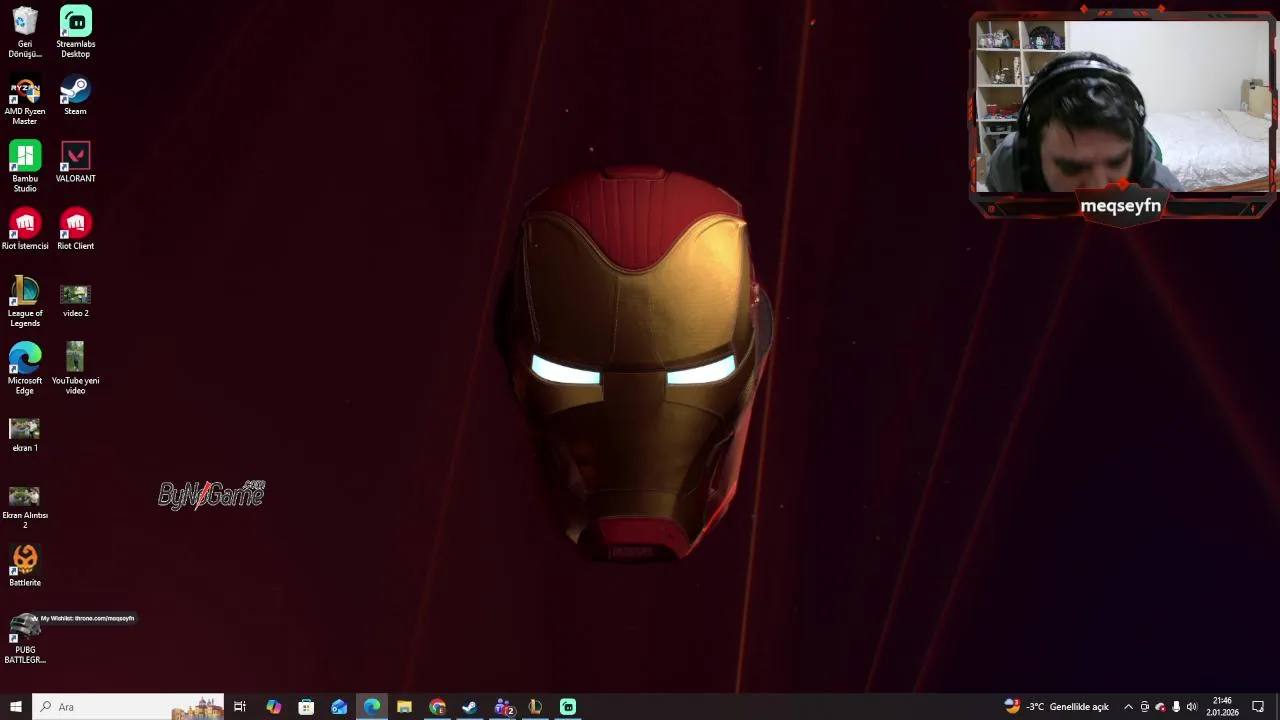The image size is (1280, 720).
Task: Switch to Streamlabs in the taskbar
Action: (568, 707)
